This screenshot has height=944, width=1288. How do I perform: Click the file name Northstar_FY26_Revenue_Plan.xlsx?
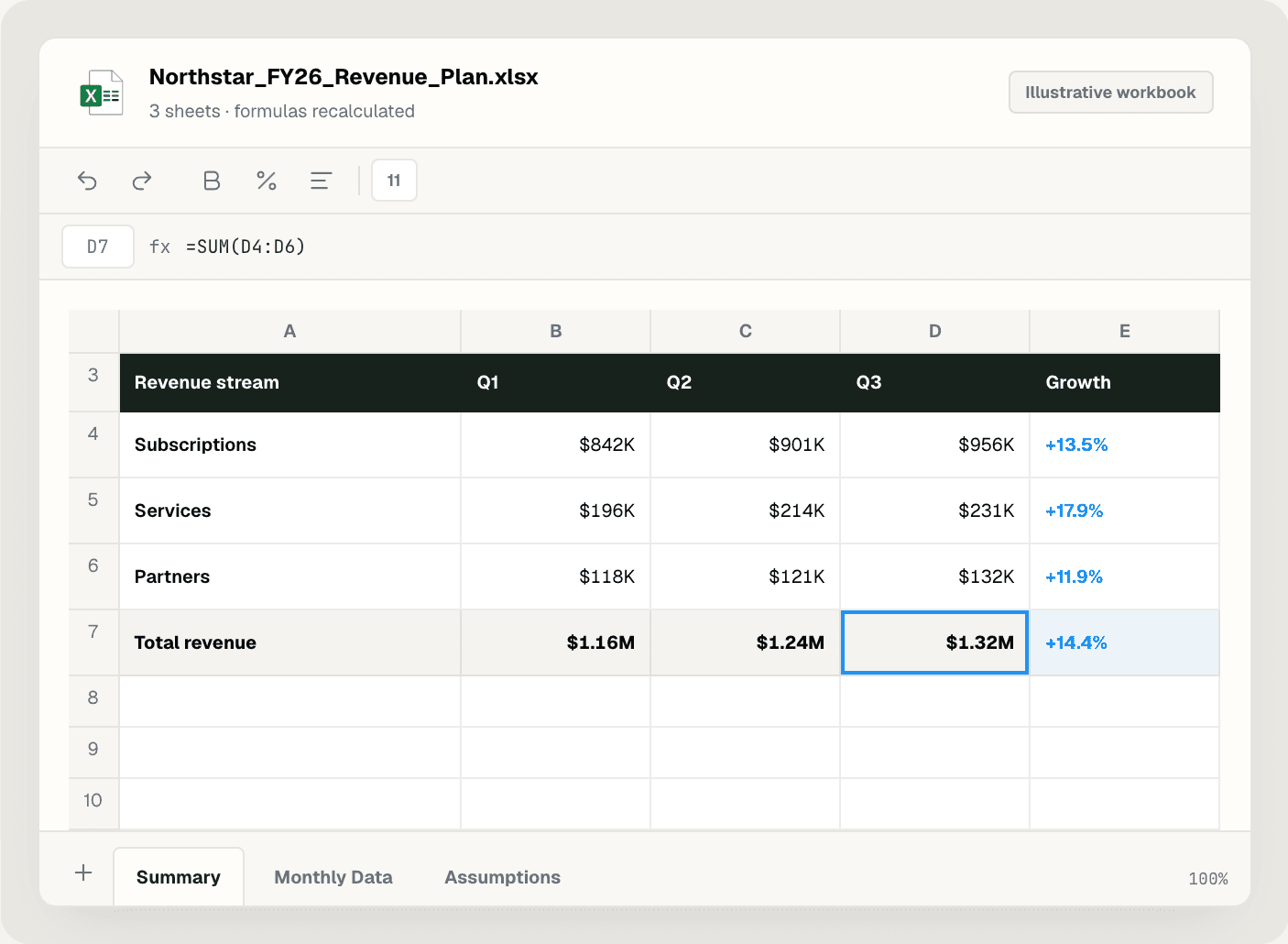click(x=344, y=77)
